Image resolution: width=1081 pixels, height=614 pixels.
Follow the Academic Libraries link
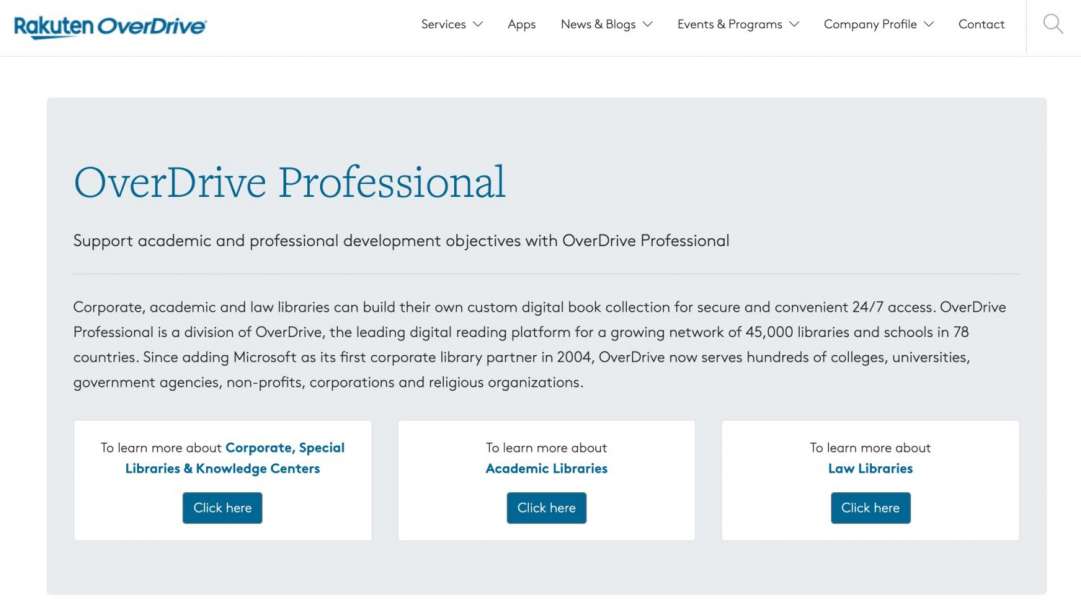click(546, 468)
